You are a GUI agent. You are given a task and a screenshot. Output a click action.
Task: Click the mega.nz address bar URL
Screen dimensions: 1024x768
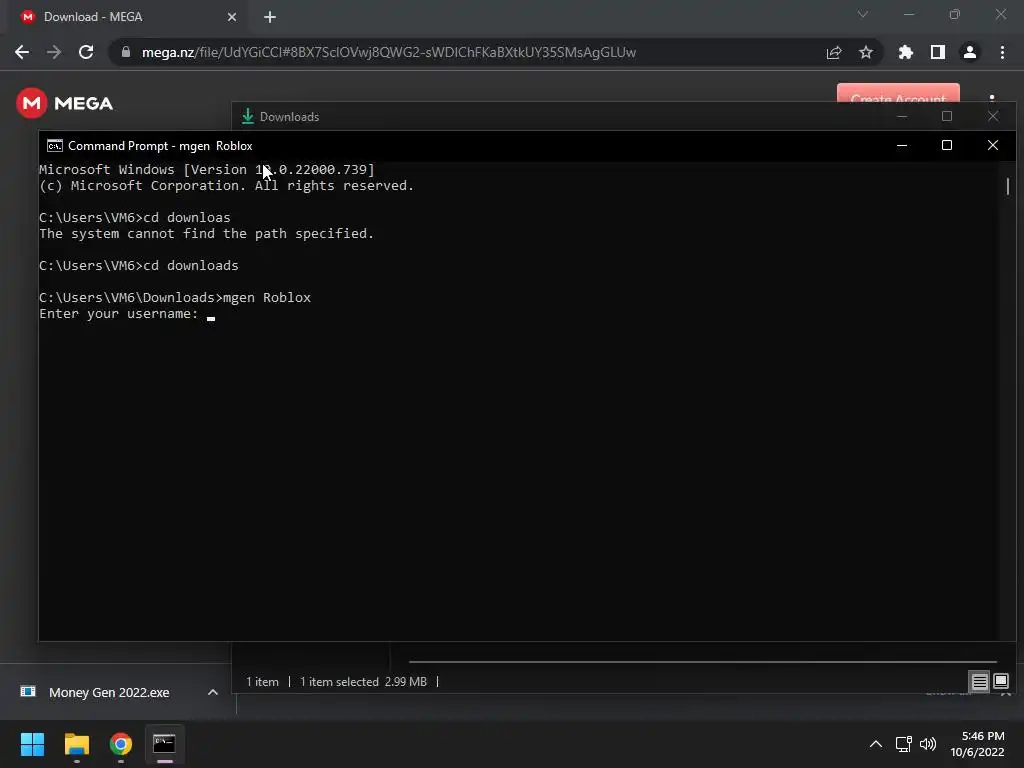point(389,52)
